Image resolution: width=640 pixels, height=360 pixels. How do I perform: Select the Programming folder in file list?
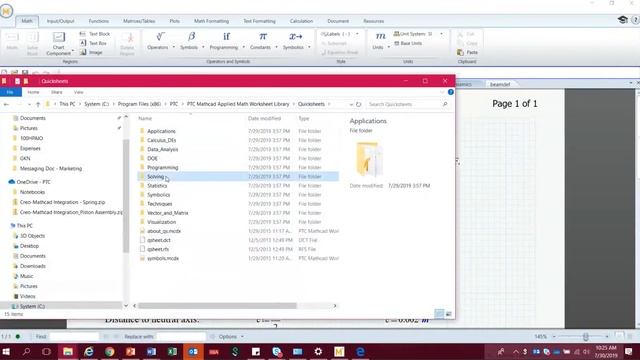(x=162, y=167)
